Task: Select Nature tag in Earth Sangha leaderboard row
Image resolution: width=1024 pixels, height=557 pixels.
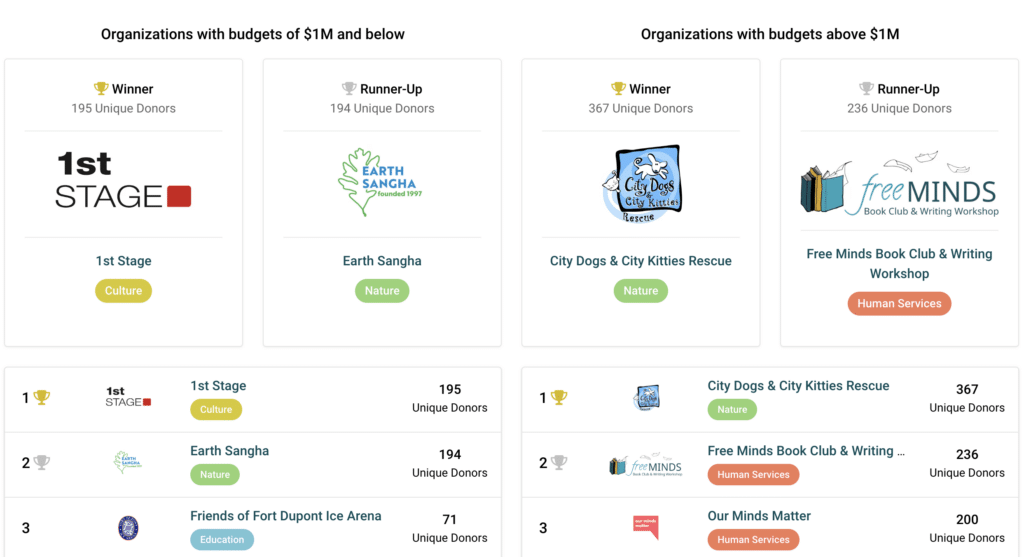Action: [x=215, y=475]
